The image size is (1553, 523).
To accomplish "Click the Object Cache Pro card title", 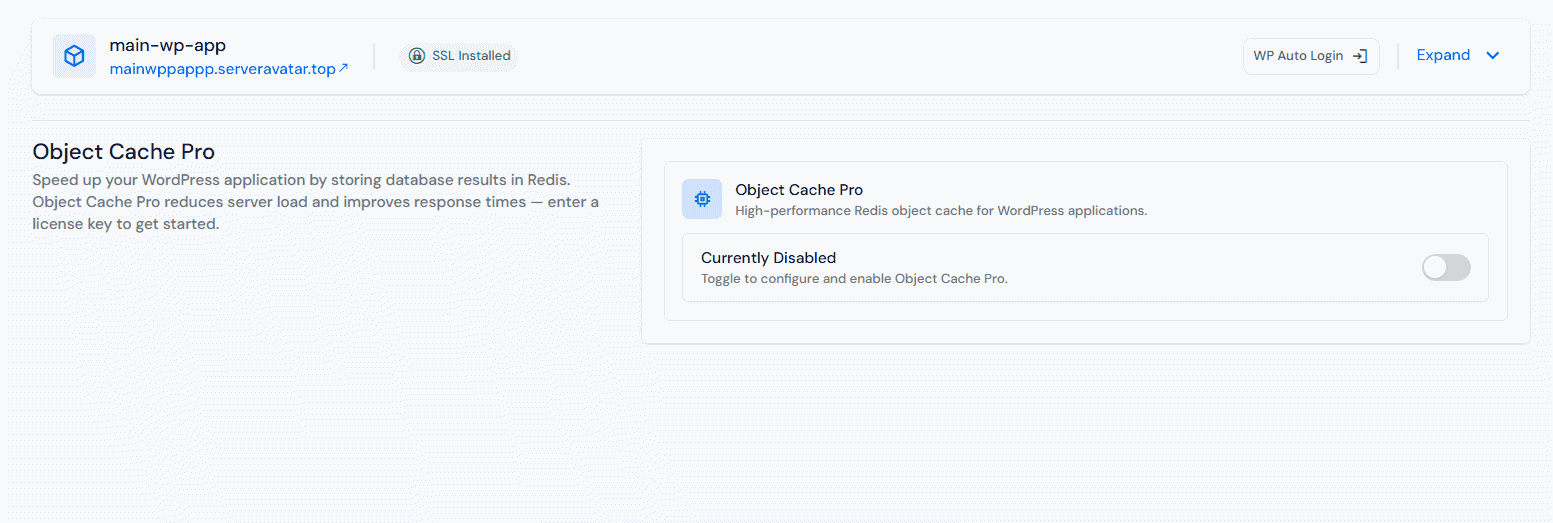I will coord(799,190).
